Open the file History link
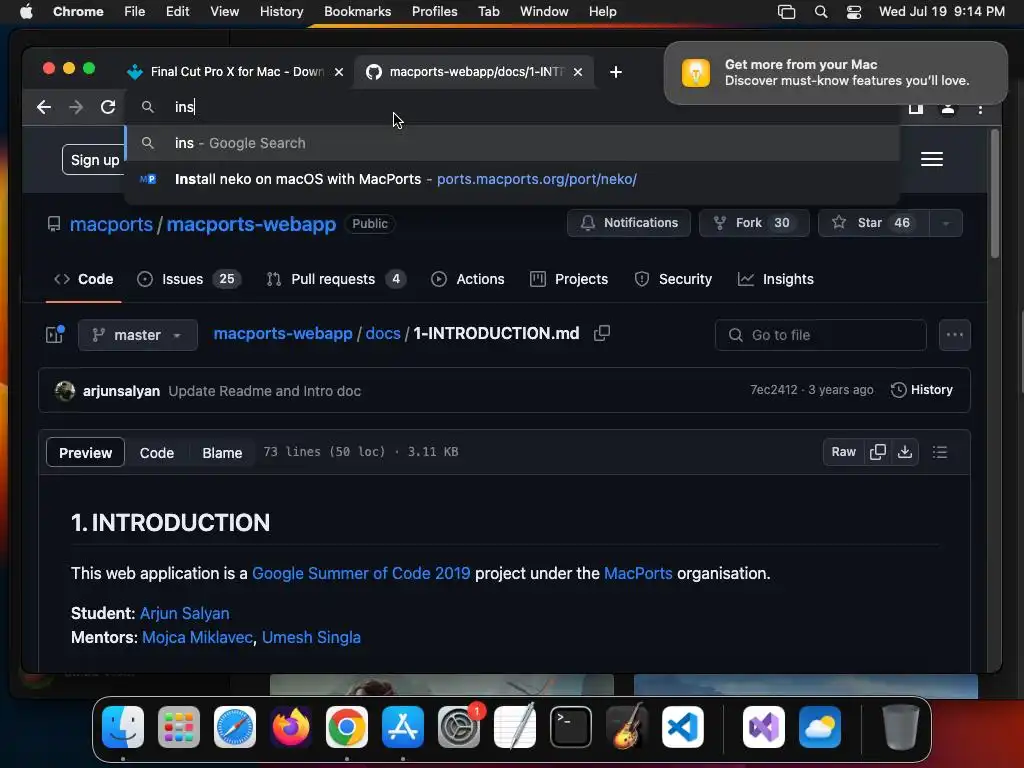This screenshot has height=768, width=1024. 921,390
